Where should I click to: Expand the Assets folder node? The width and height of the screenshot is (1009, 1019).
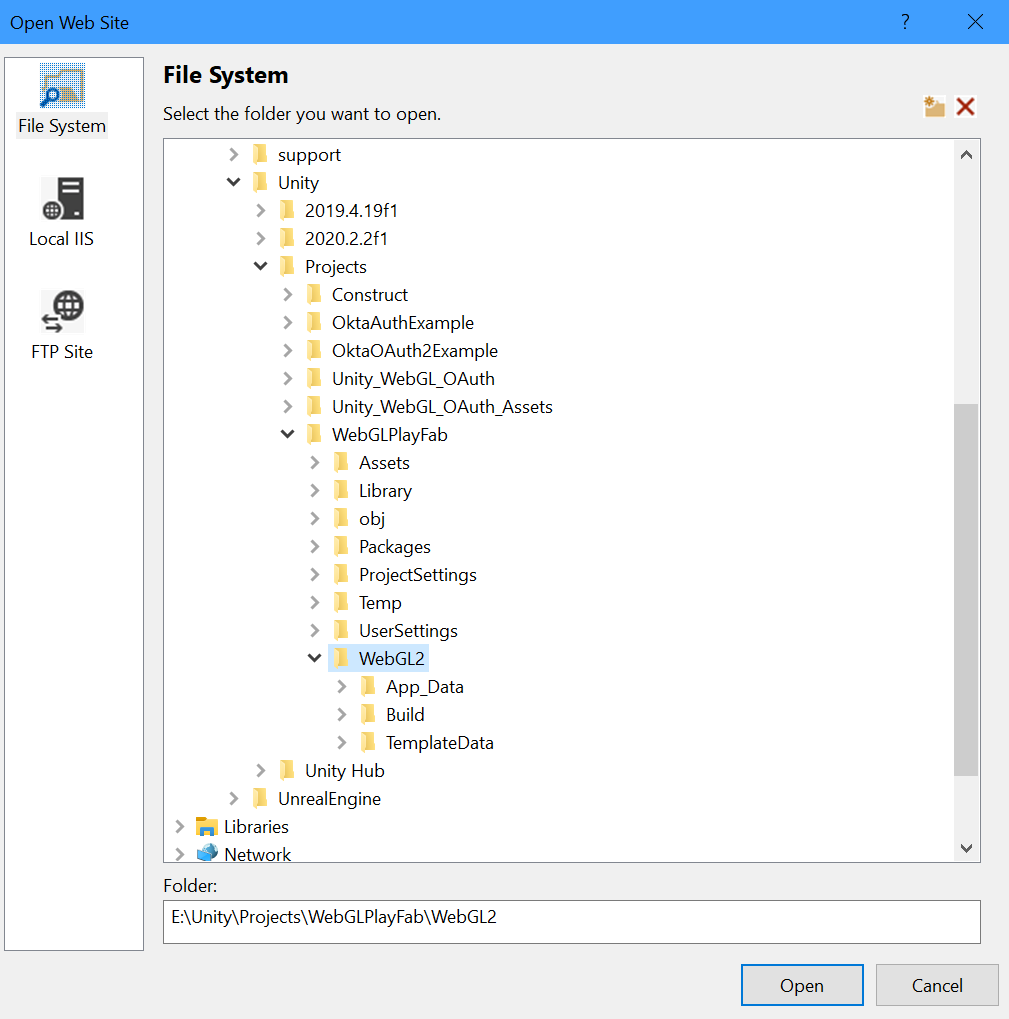pos(315,463)
